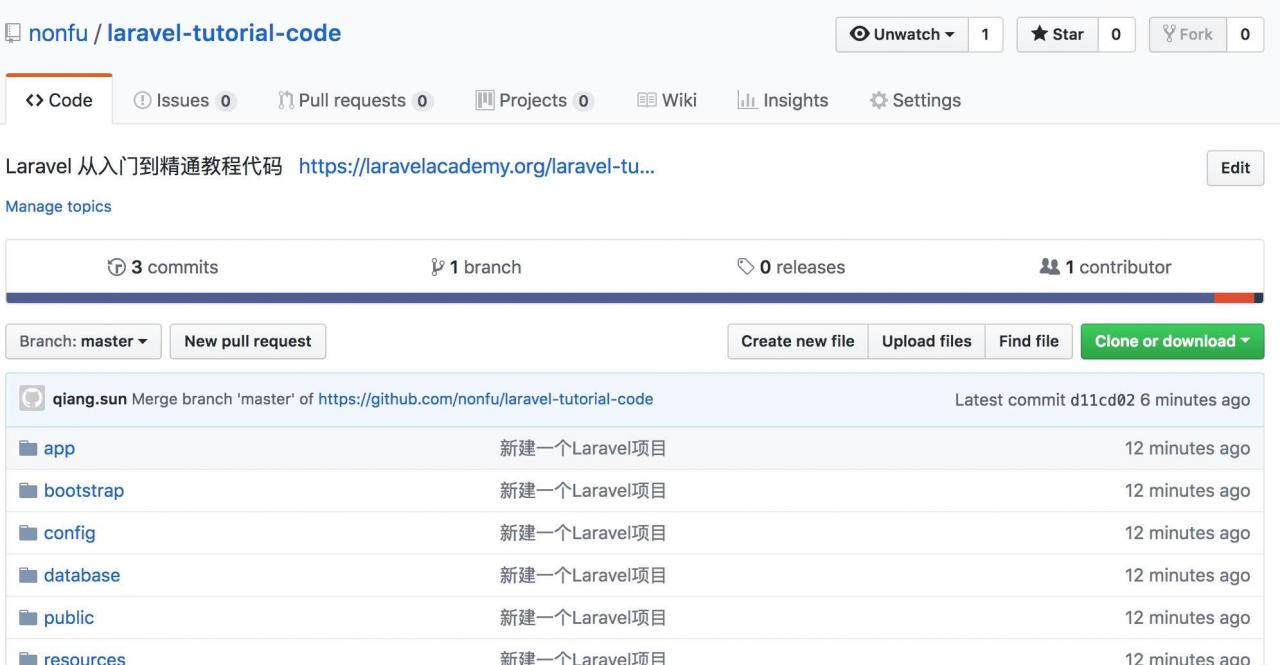Click the watchers count 1

(985, 34)
